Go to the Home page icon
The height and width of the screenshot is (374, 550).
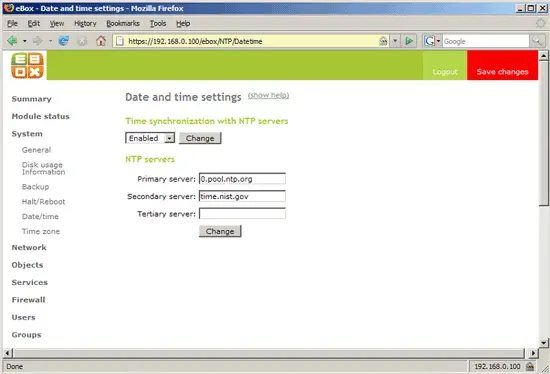coord(101,41)
